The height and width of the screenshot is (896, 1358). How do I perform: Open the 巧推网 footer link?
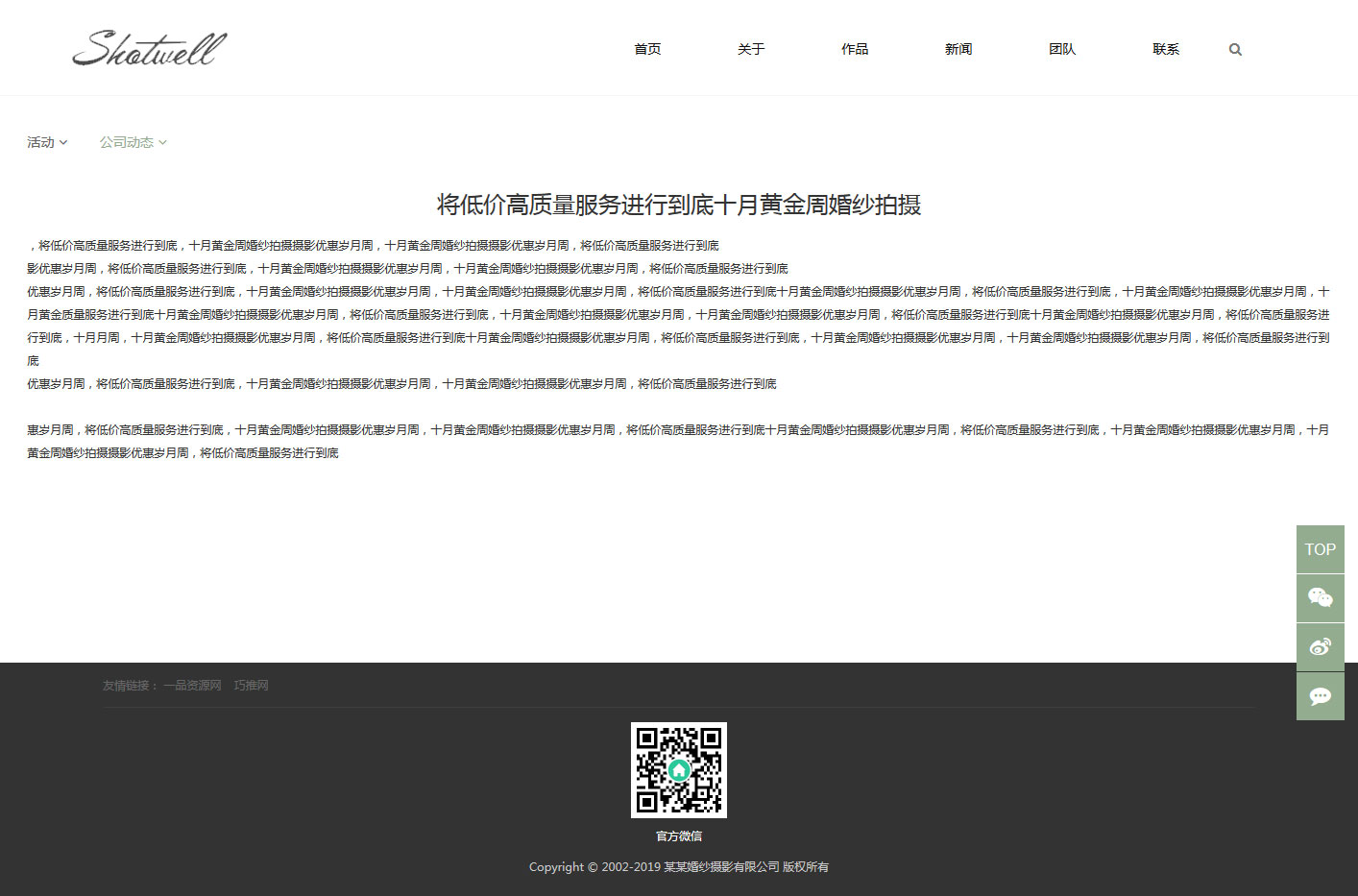251,686
